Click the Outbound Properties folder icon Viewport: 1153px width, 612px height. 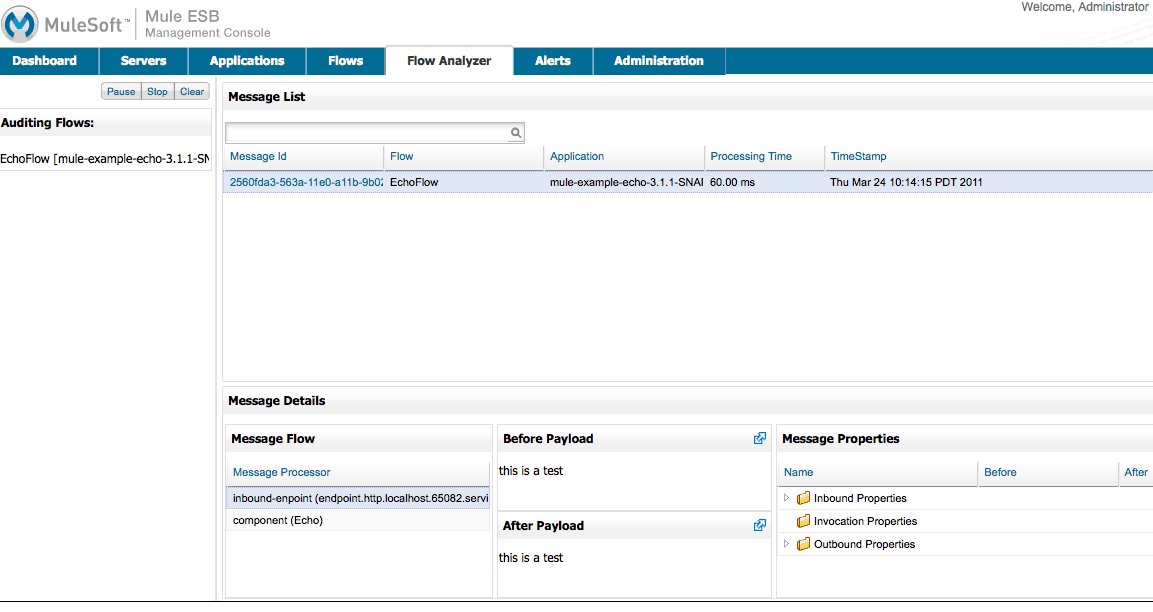803,544
